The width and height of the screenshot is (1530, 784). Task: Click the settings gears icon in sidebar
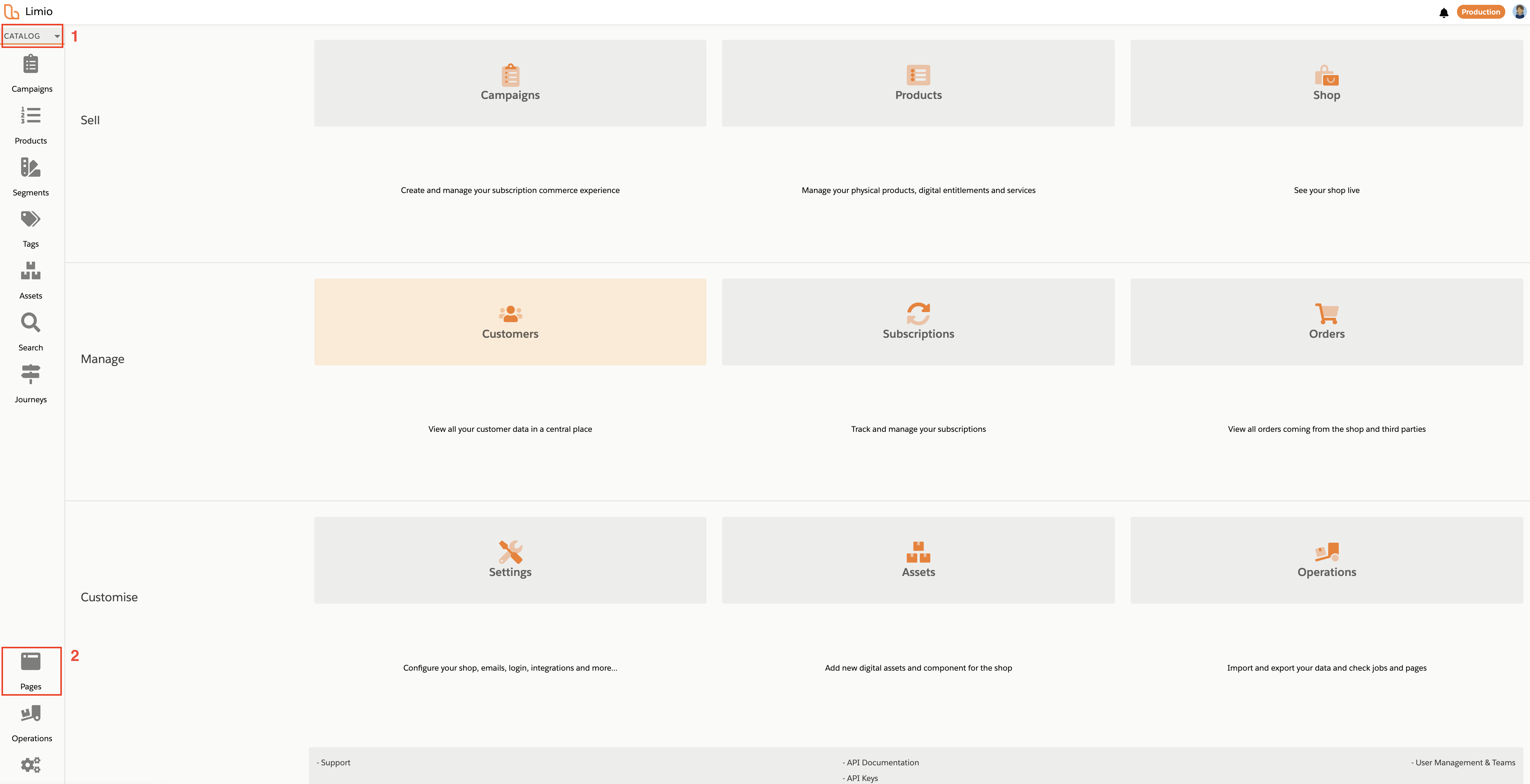point(31,764)
